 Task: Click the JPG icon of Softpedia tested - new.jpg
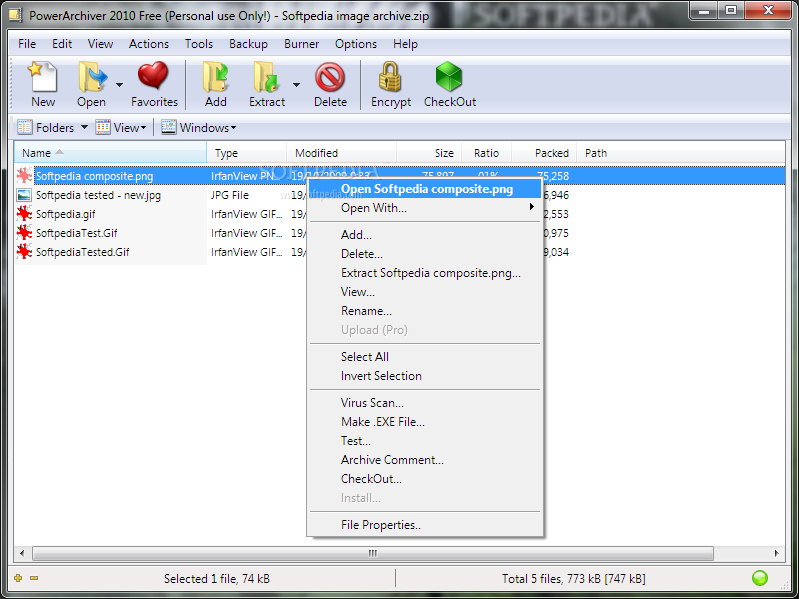[24, 195]
